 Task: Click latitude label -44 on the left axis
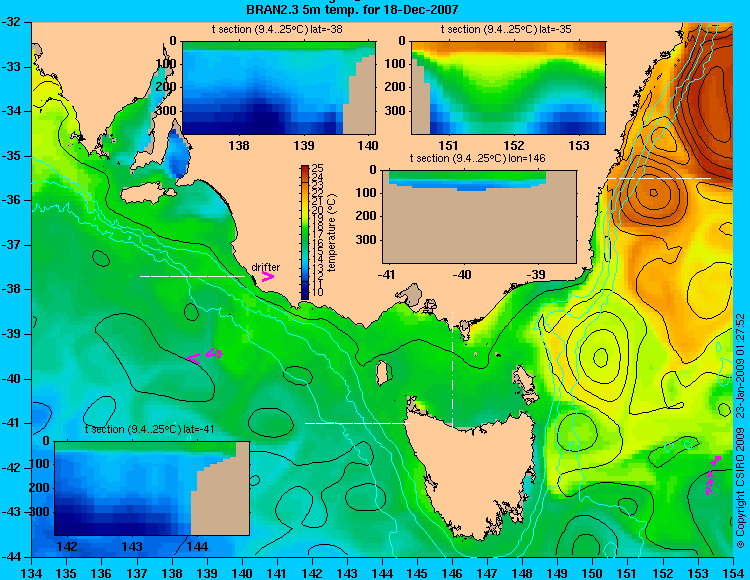[x=12, y=557]
